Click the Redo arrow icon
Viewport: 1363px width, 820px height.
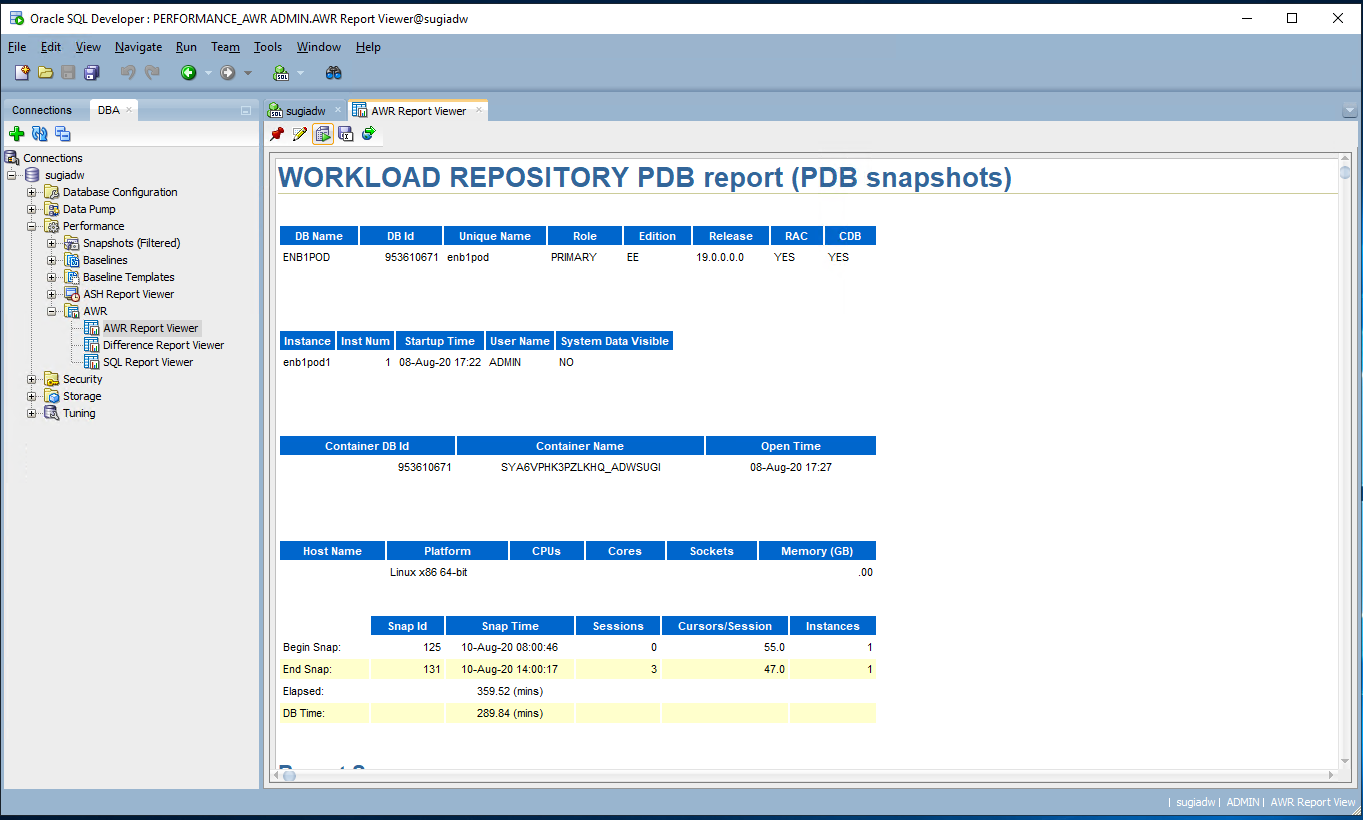152,72
